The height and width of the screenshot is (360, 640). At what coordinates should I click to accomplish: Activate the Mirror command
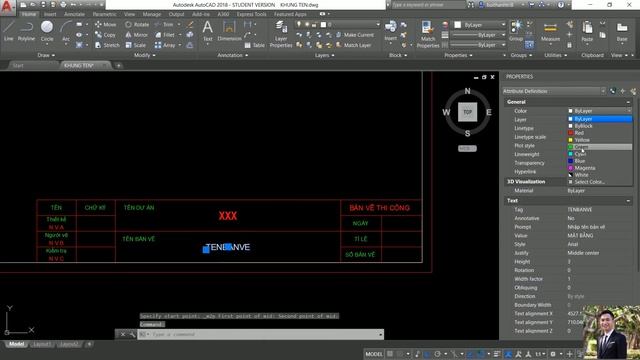[x=137, y=35]
